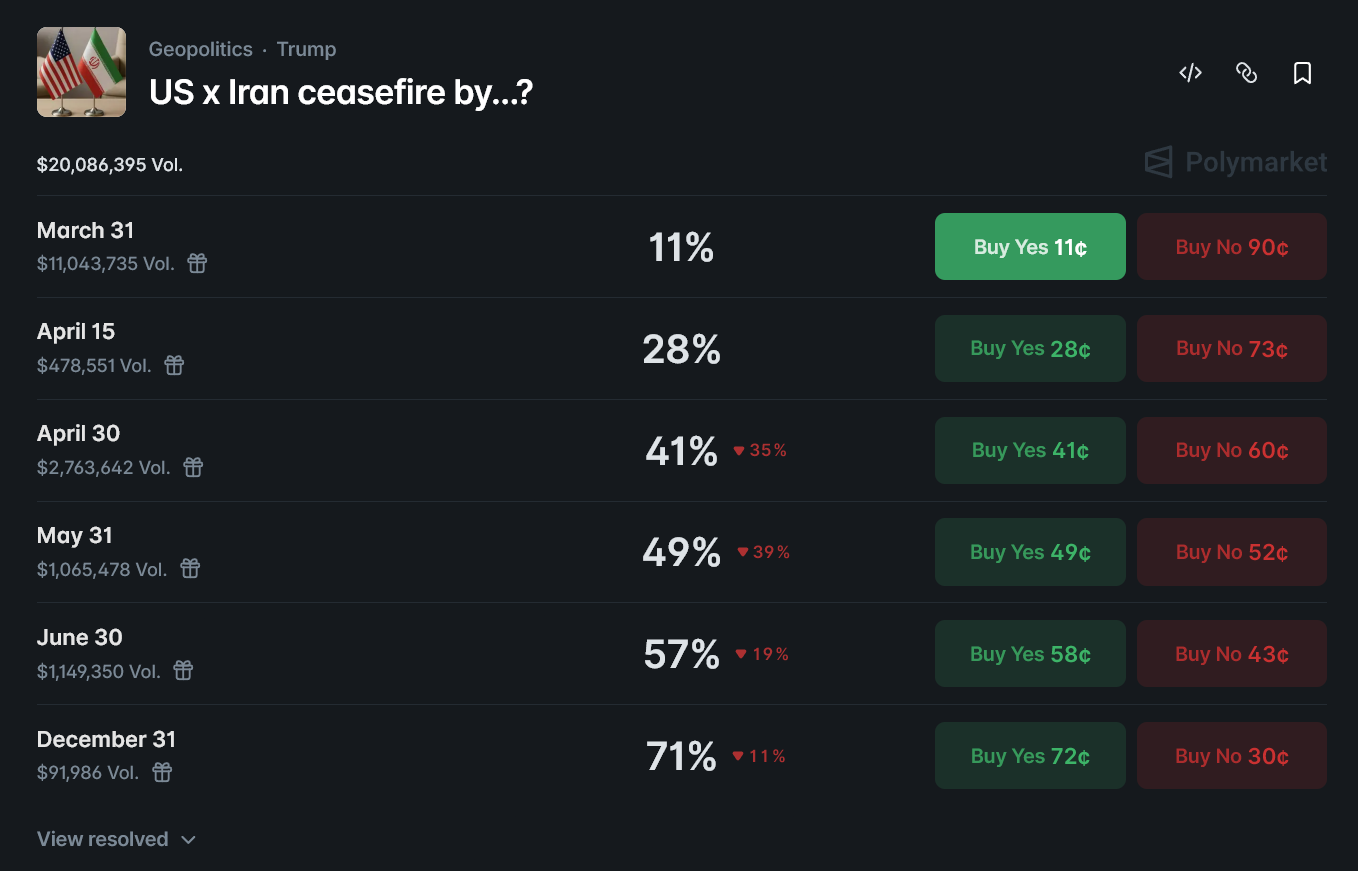Buy No at 43¢ for June 30
The width and height of the screenshot is (1358, 871).
click(x=1231, y=653)
